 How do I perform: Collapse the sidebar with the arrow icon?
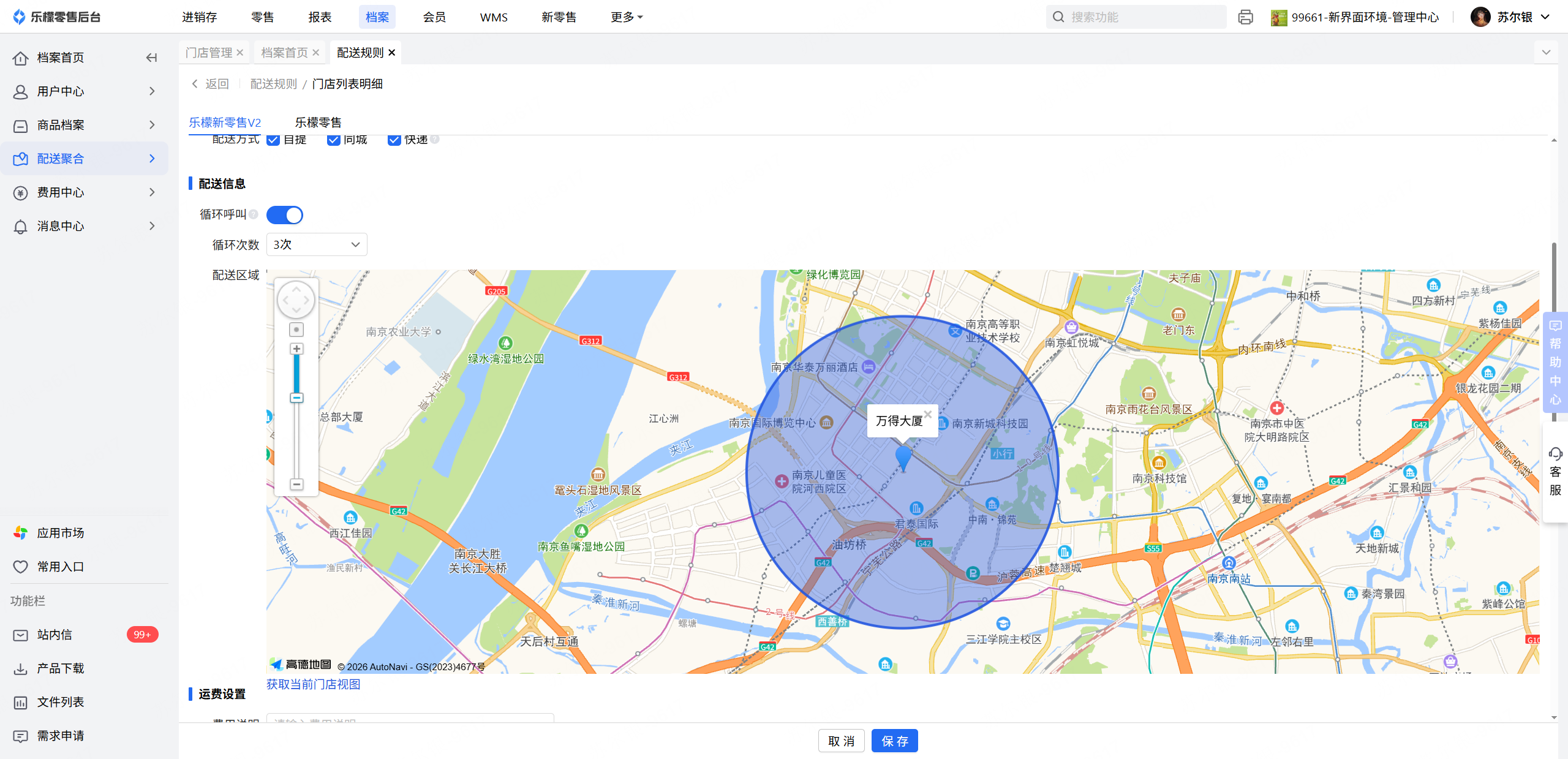[x=151, y=58]
